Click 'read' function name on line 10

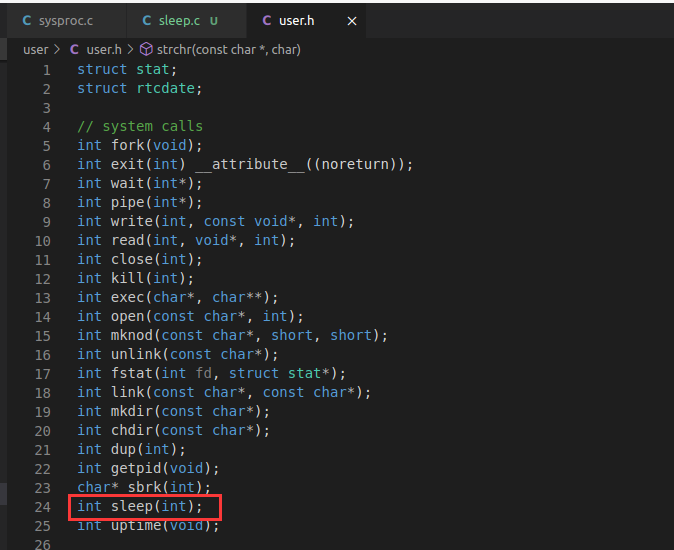click(x=128, y=240)
